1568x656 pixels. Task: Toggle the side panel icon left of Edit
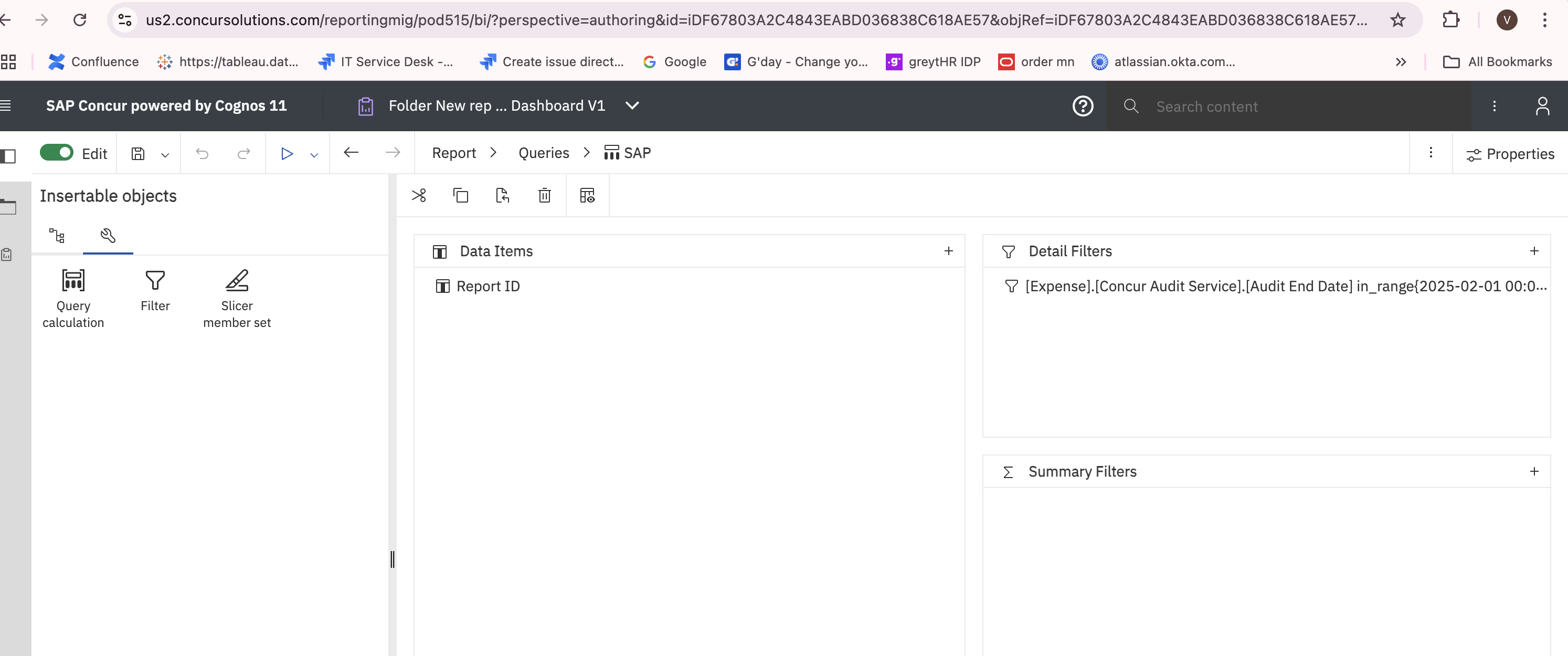pos(8,156)
